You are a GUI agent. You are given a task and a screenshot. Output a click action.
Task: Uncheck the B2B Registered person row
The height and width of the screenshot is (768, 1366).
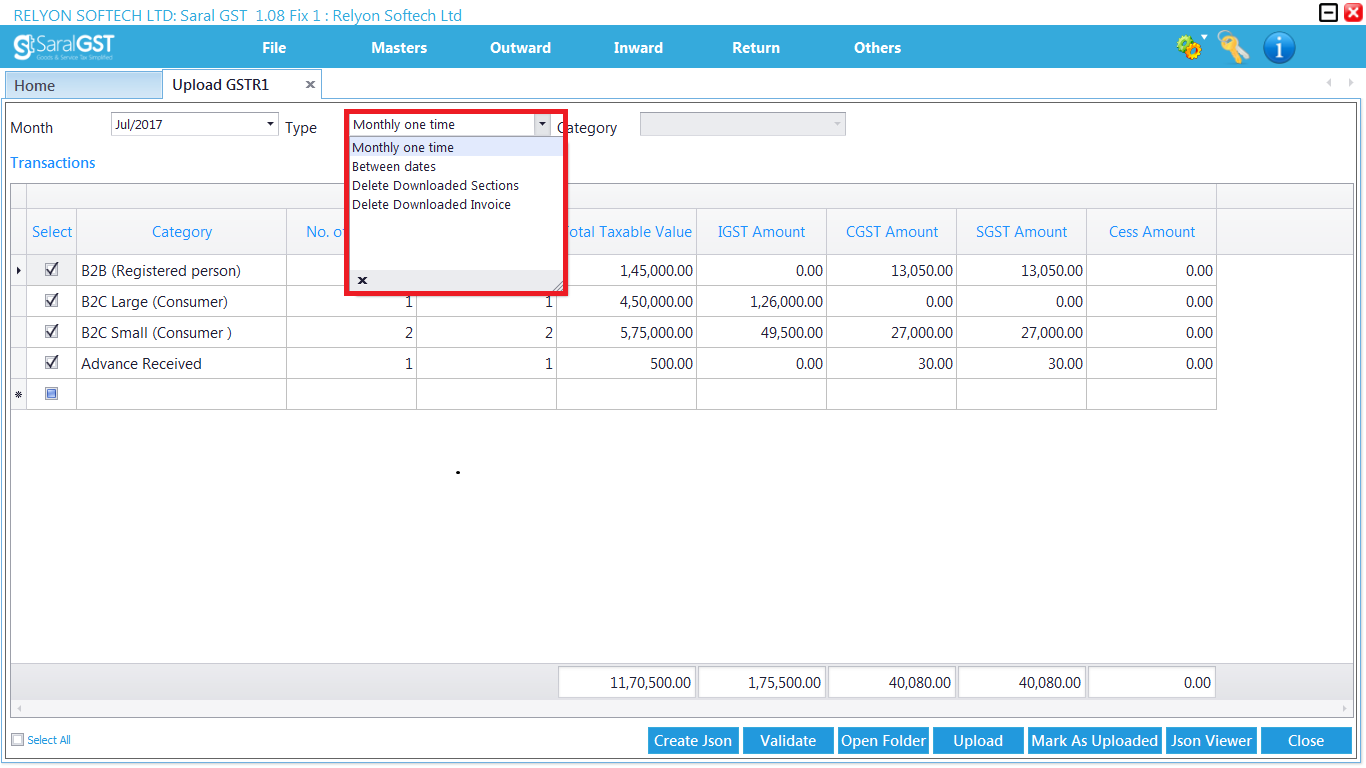pos(51,270)
